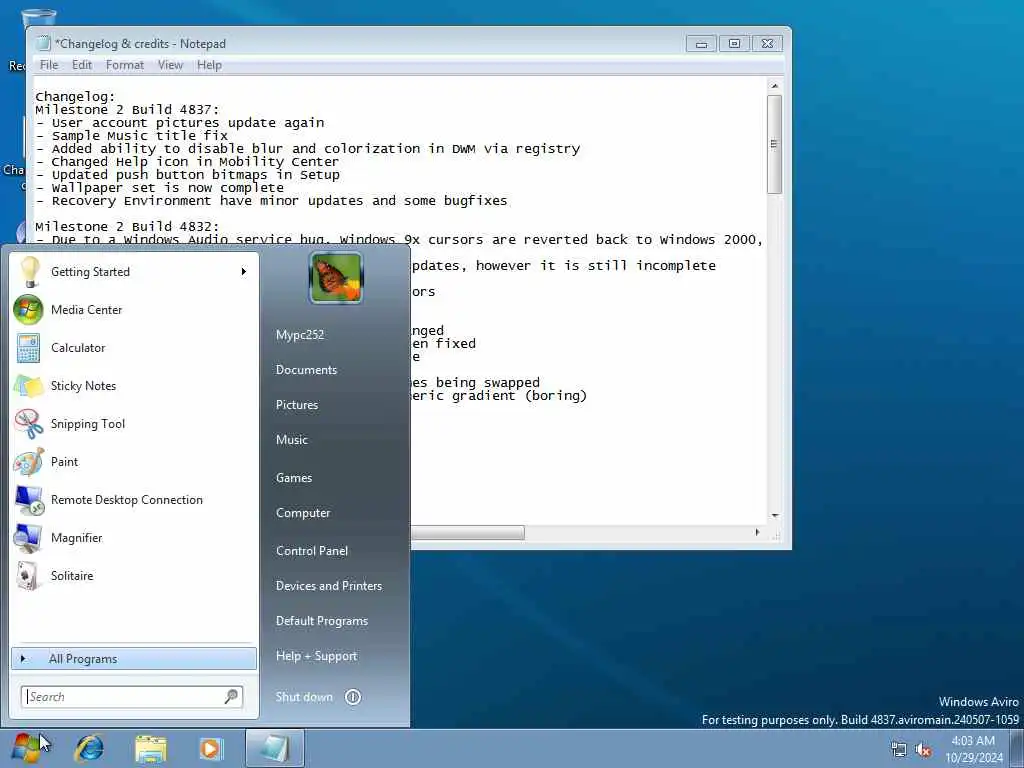Screen dimensions: 1024x768
Task: Click the Notepad title bar icon
Action: 43,43
